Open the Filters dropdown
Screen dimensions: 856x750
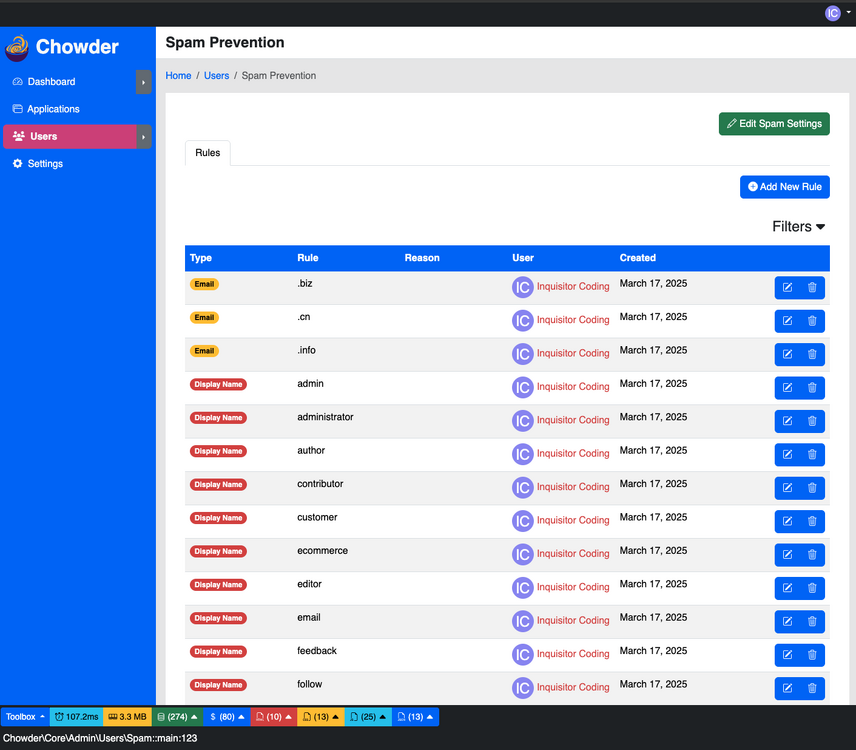point(798,227)
